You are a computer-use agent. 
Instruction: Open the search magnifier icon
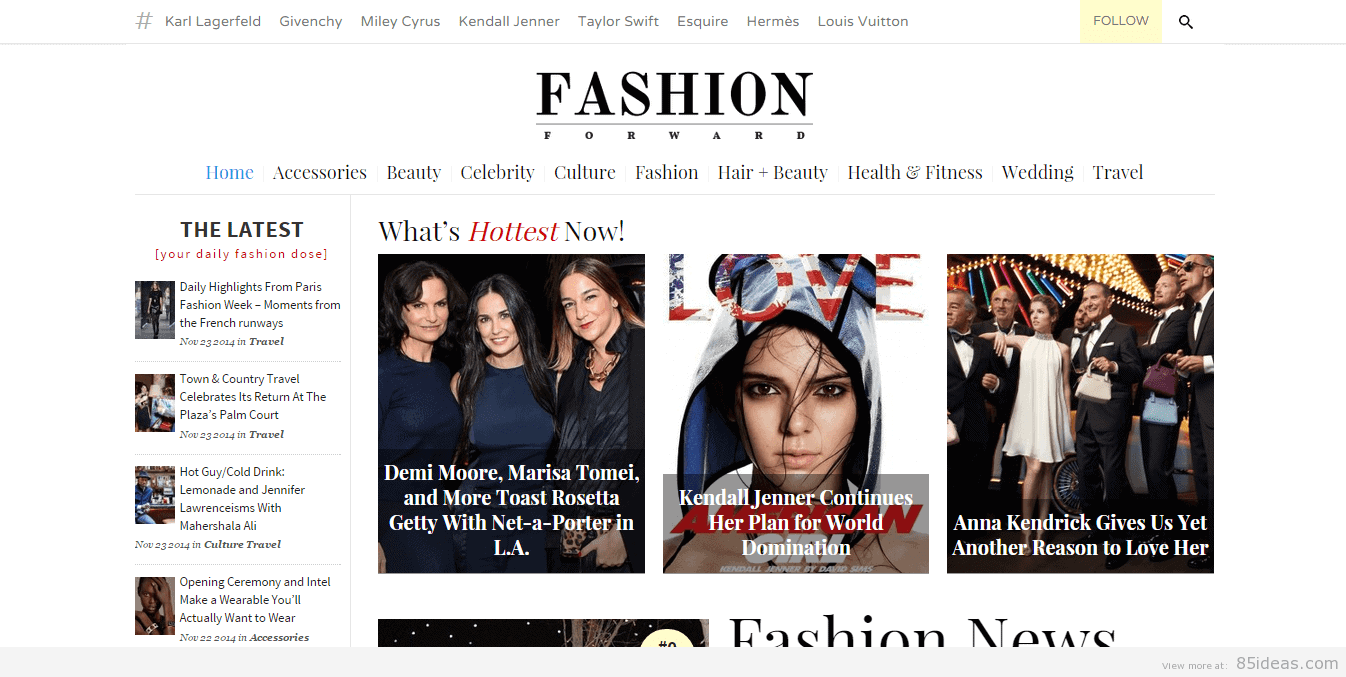[1186, 22]
